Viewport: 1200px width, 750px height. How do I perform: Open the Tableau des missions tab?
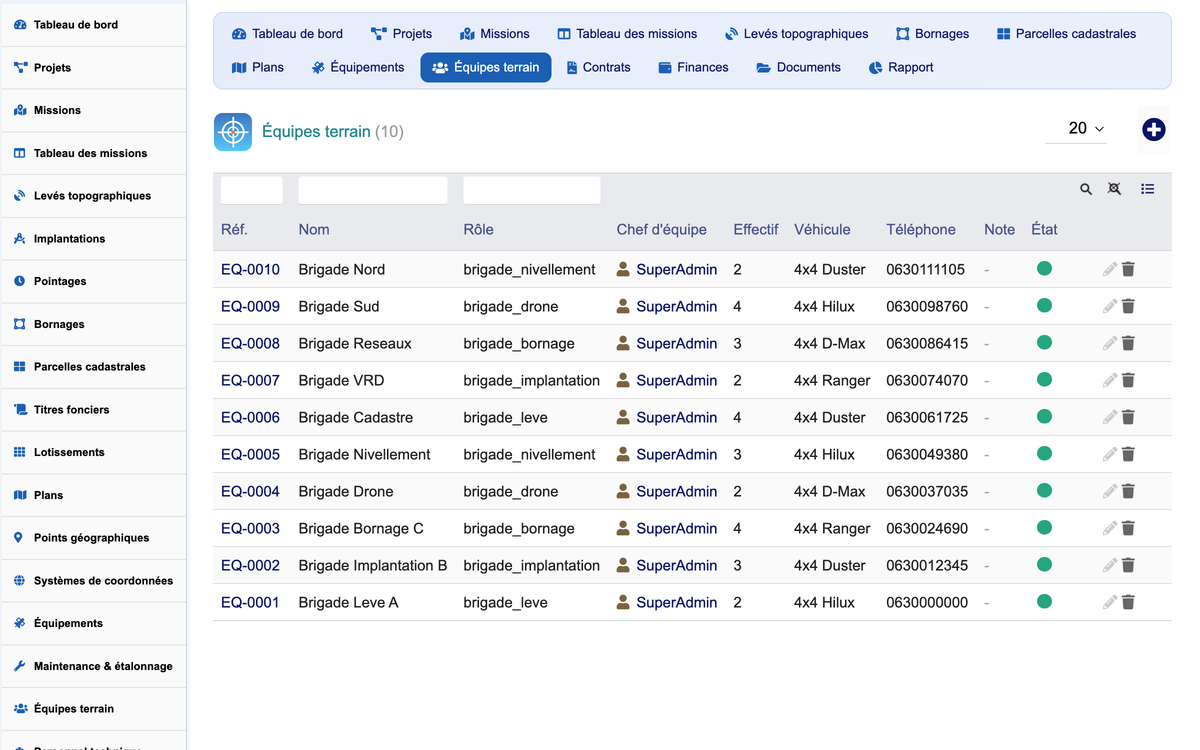point(627,34)
